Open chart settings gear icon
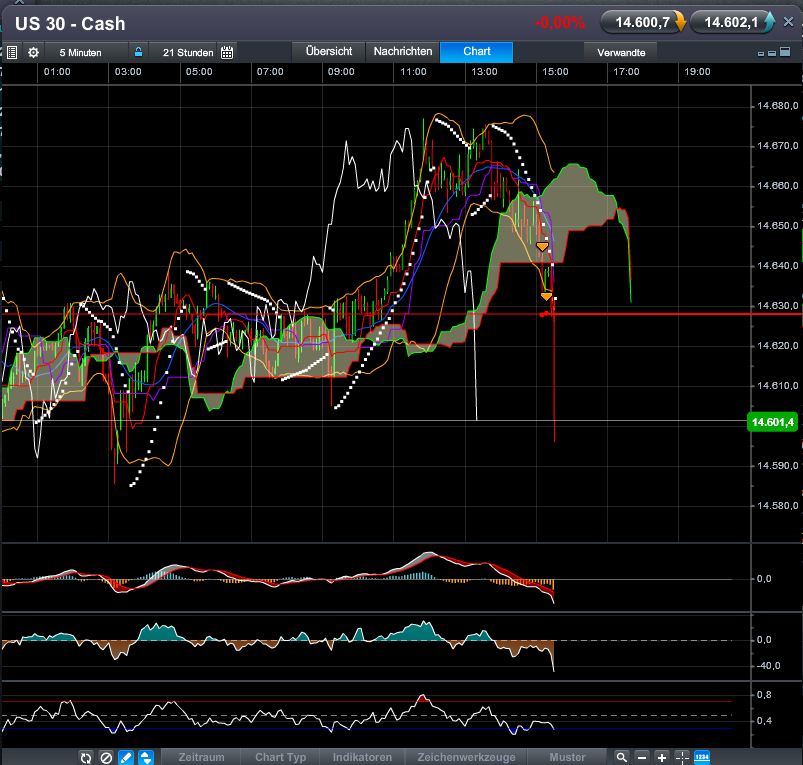 [x=33, y=52]
